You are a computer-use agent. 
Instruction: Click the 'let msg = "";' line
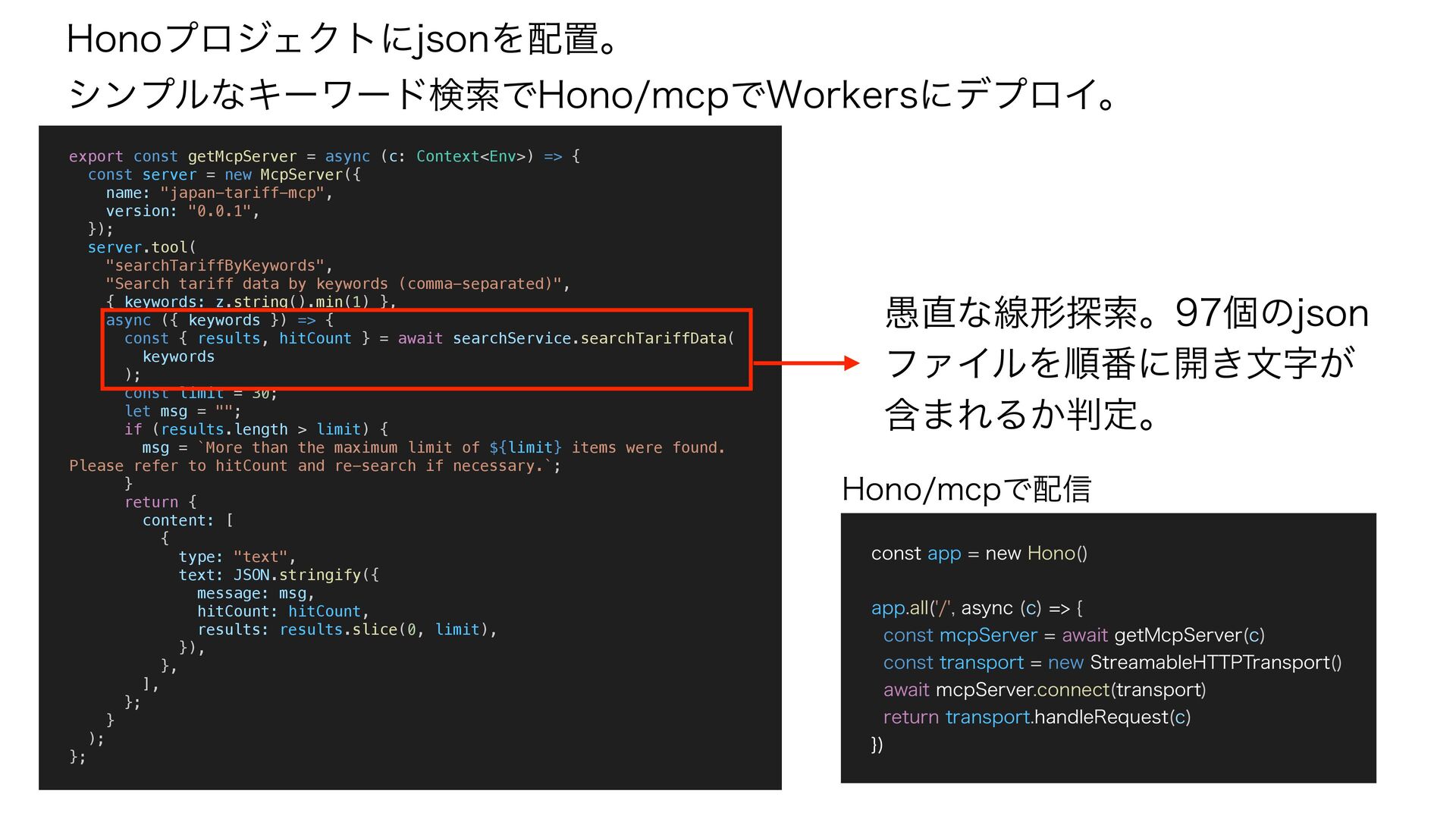point(183,411)
